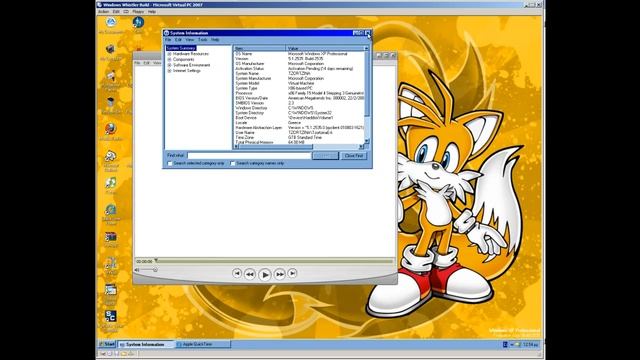Open System Information File menu

click(168, 40)
